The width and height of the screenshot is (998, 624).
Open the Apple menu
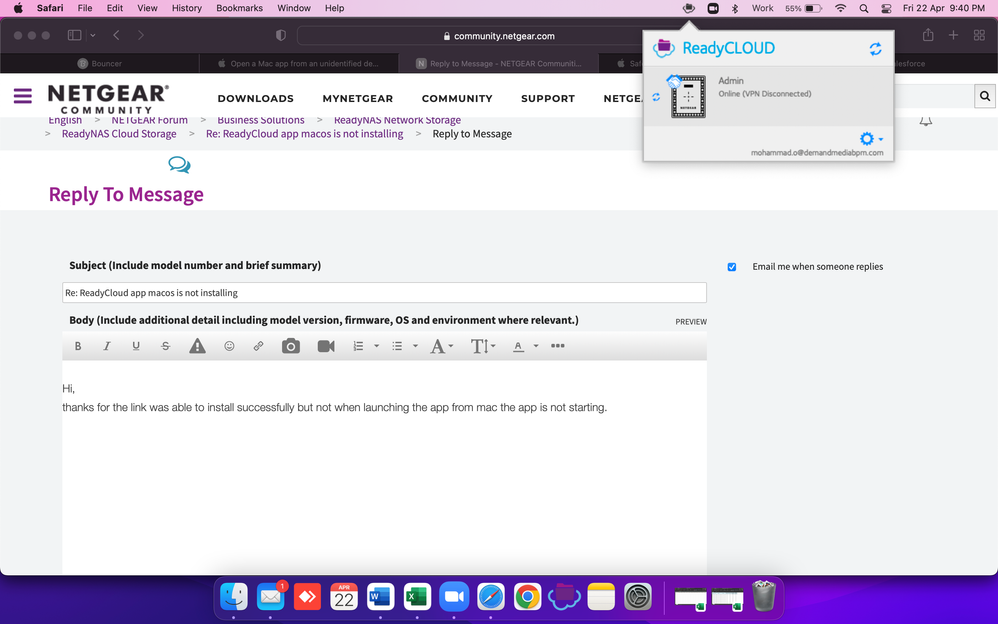(x=18, y=8)
